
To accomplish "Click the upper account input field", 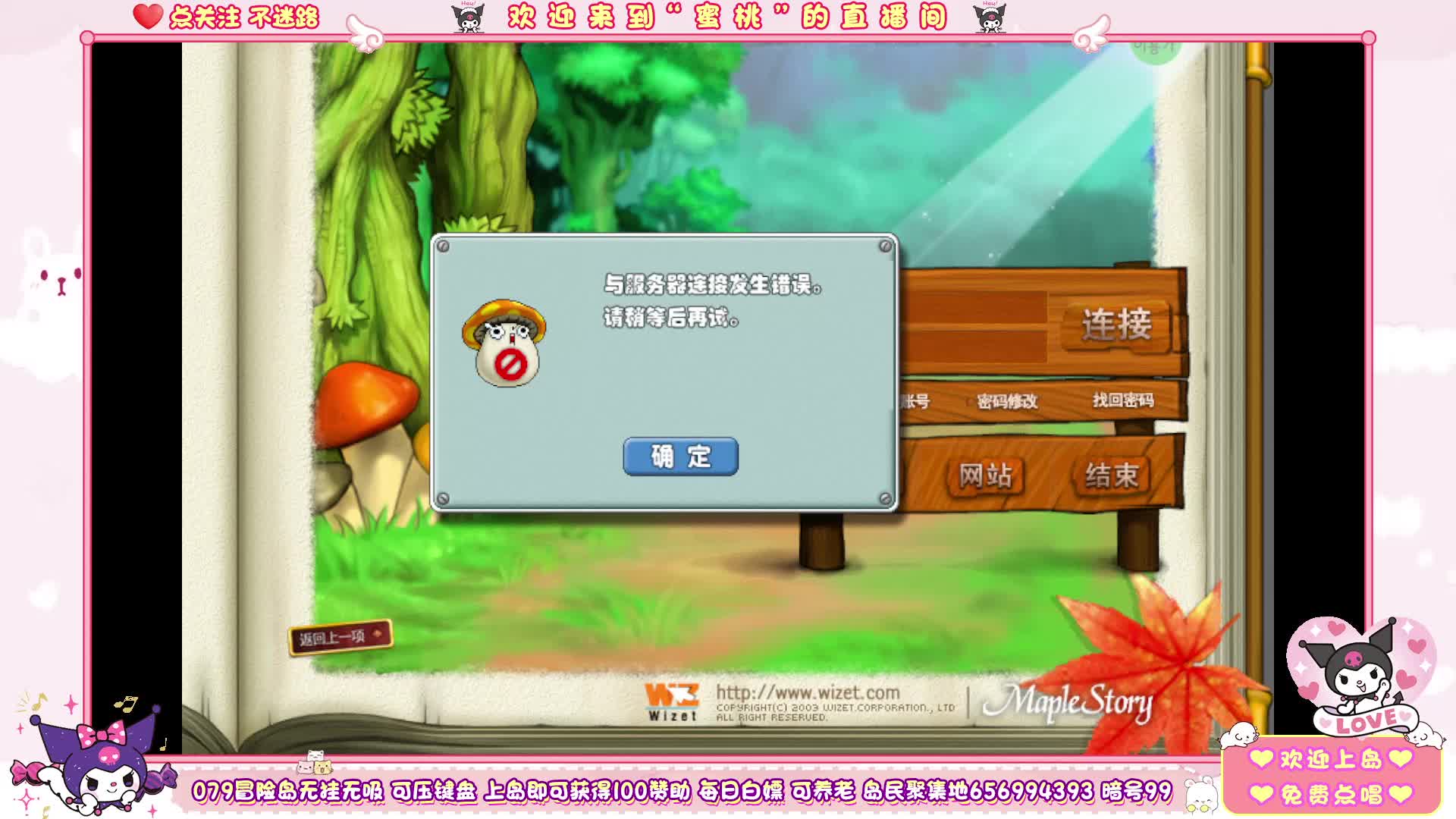I will point(974,308).
